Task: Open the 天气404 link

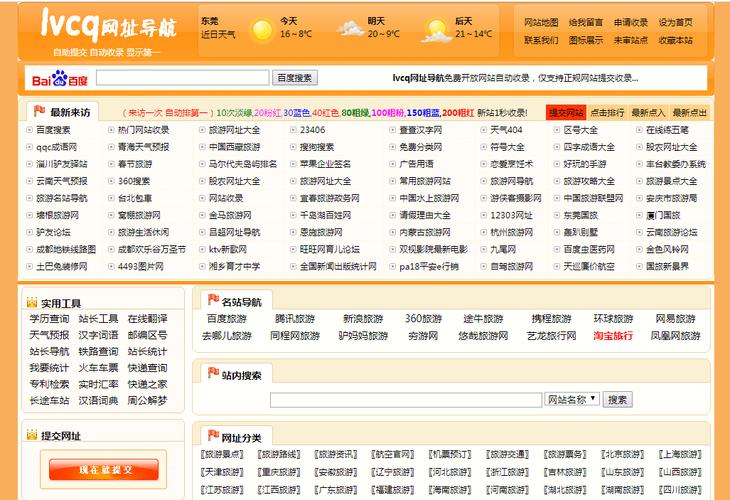Action: (x=507, y=130)
